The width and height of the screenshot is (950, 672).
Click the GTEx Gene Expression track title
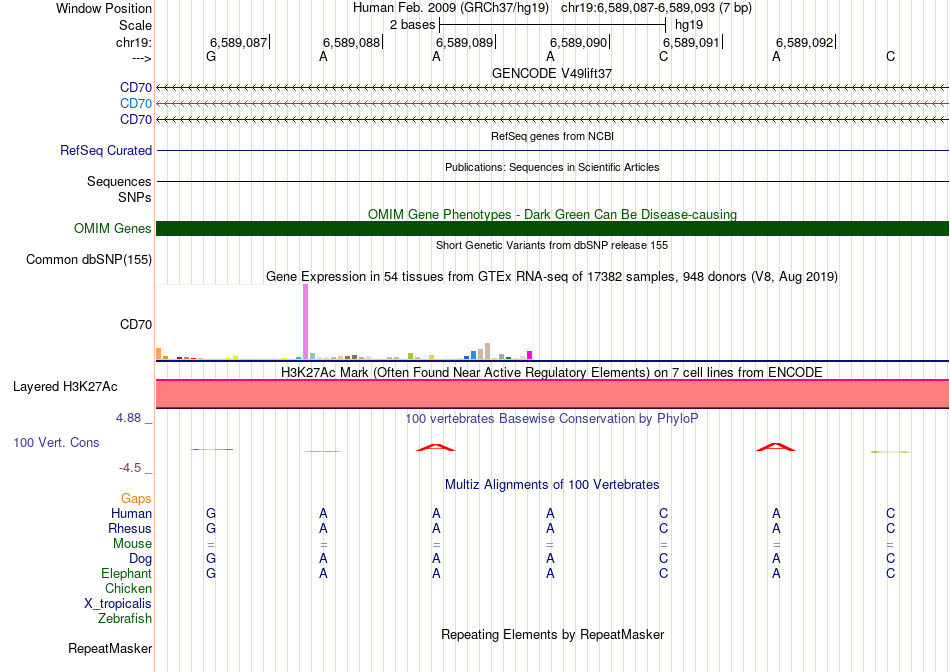(x=552, y=277)
